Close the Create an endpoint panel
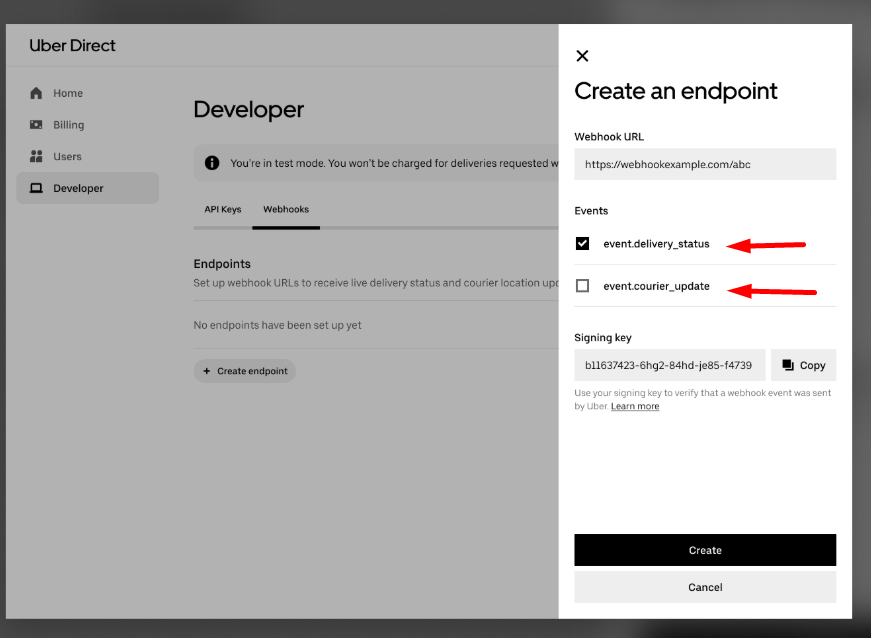This screenshot has width=871, height=638. click(x=582, y=56)
